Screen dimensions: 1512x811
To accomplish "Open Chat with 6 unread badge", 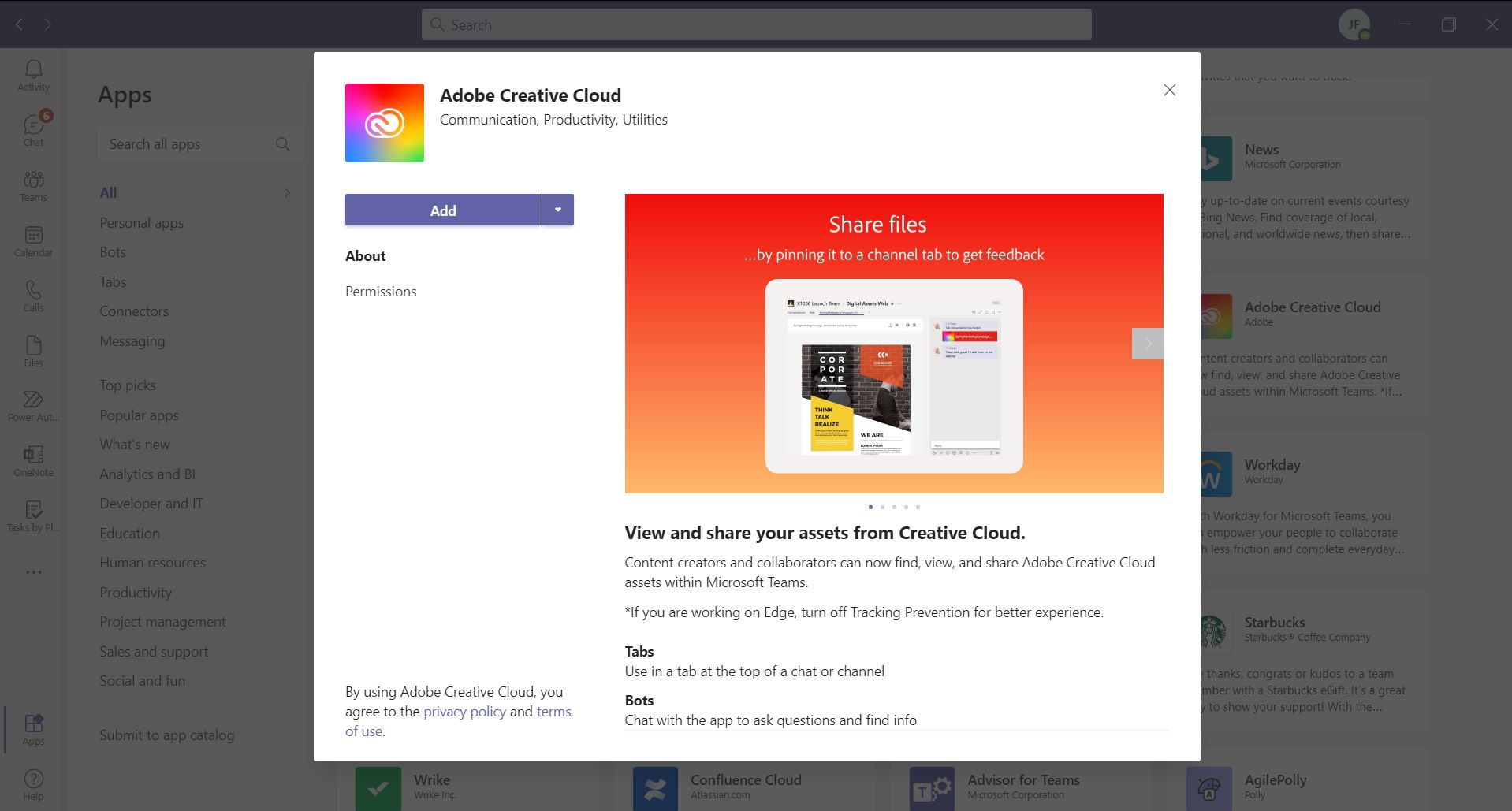I will [33, 130].
